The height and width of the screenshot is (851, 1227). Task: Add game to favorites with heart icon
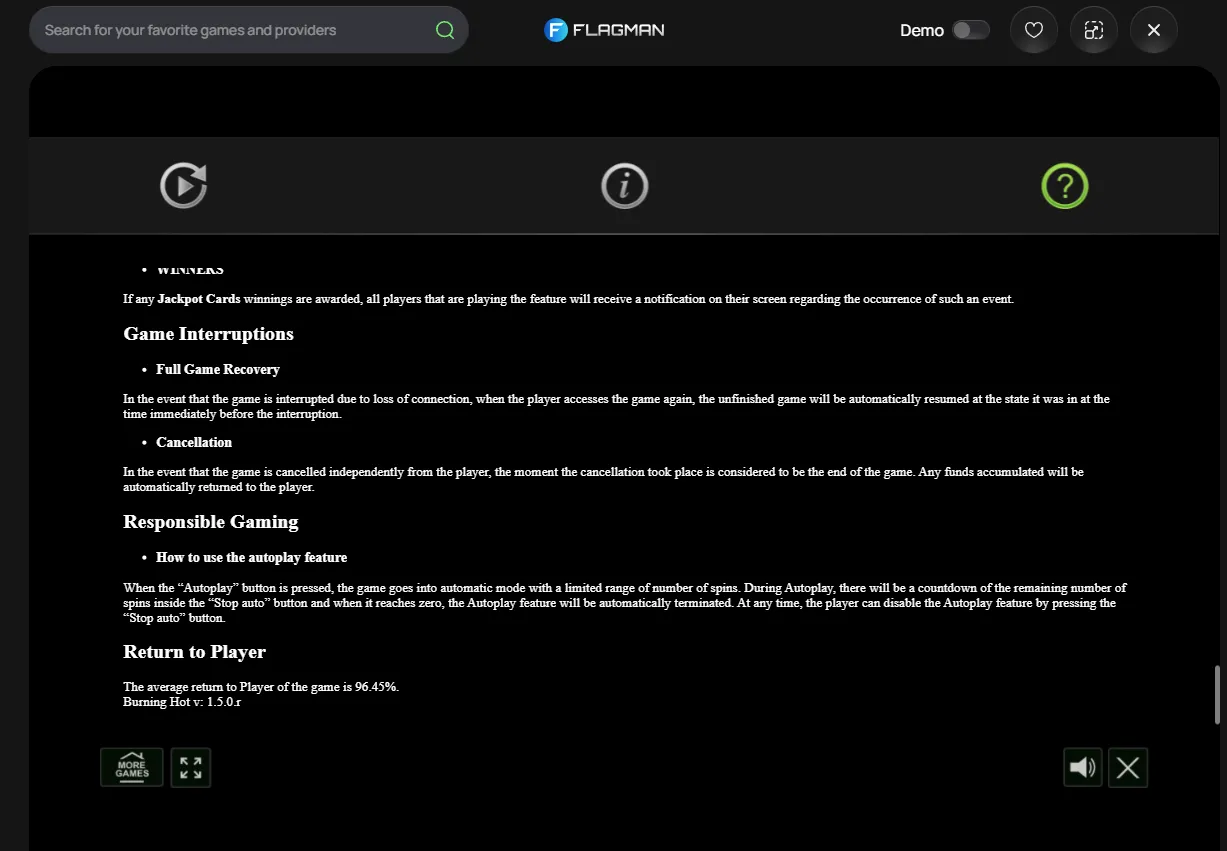1034,30
